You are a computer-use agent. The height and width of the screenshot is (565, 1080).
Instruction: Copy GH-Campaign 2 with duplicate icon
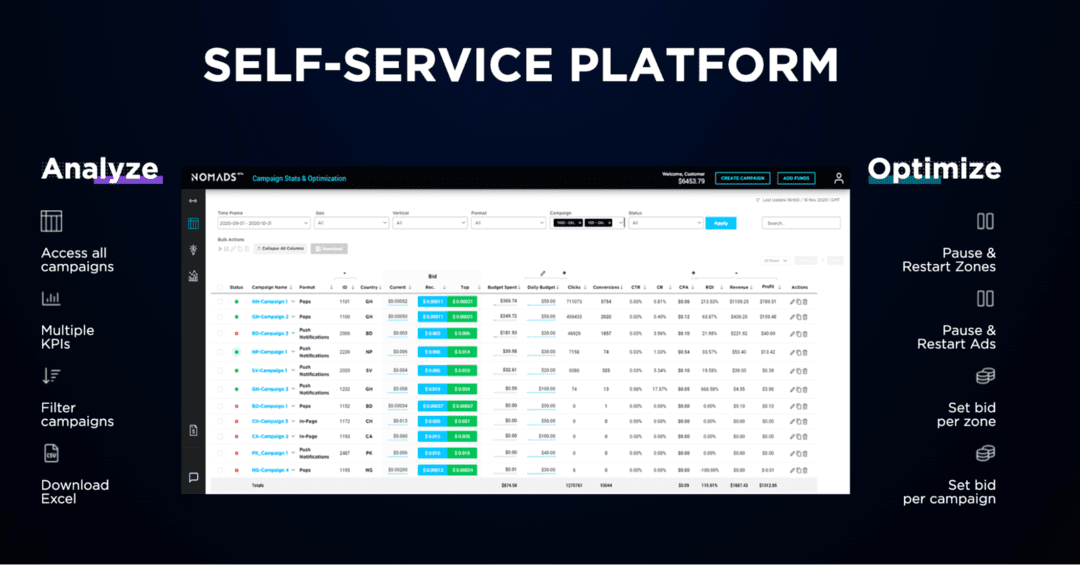click(x=798, y=317)
